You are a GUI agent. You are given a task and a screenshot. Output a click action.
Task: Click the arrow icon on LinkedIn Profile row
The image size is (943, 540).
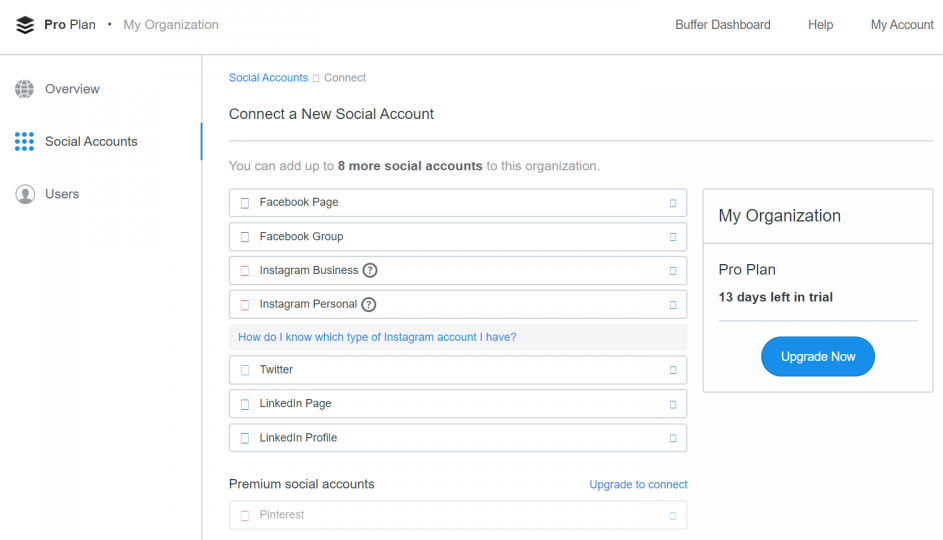(x=672, y=438)
